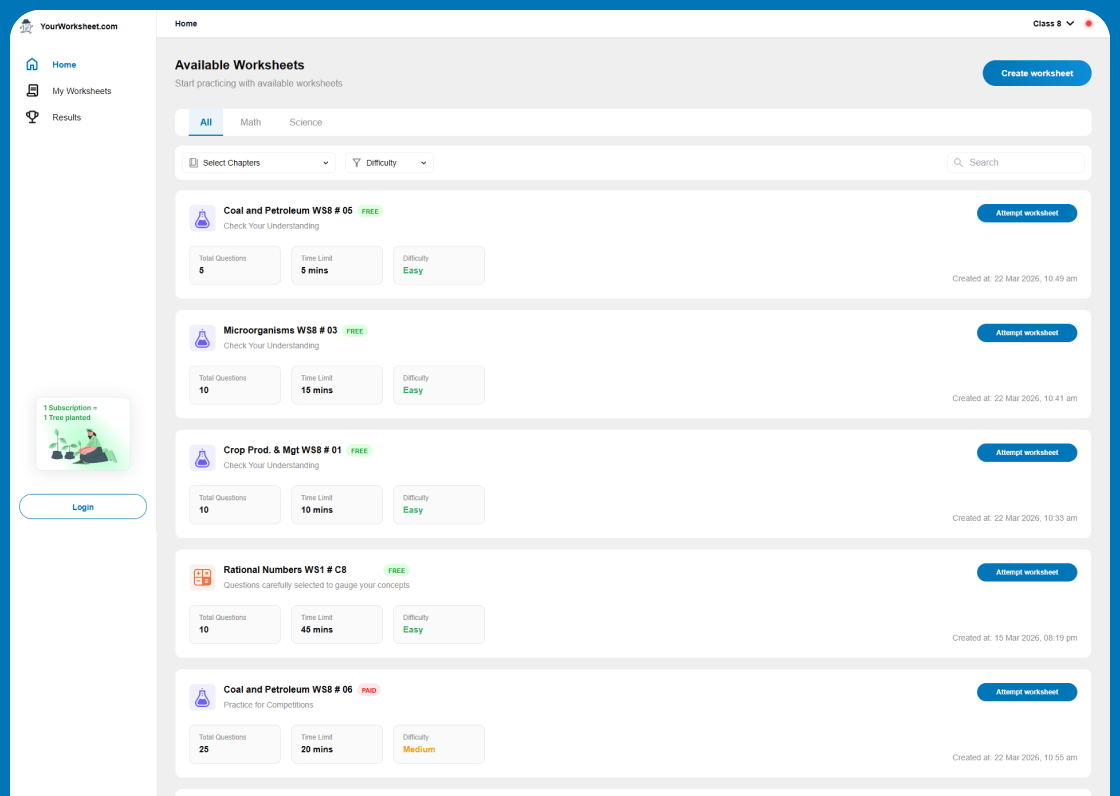Click the red notification dot icon

click(1088, 24)
